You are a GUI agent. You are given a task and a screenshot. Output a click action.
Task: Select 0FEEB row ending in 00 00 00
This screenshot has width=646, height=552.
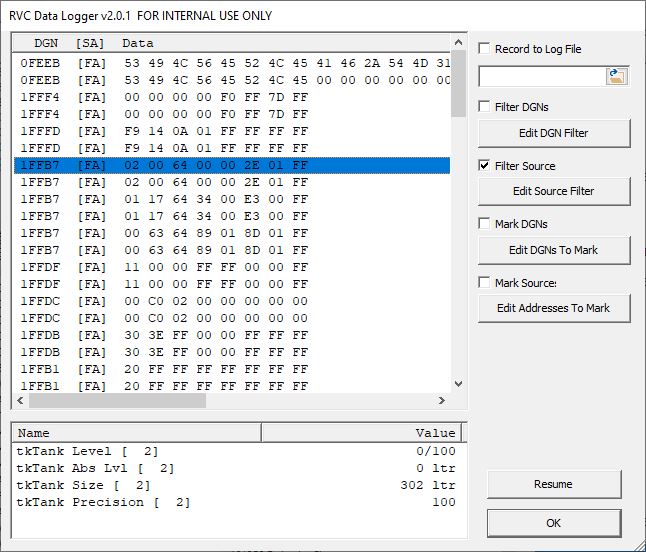click(x=232, y=80)
